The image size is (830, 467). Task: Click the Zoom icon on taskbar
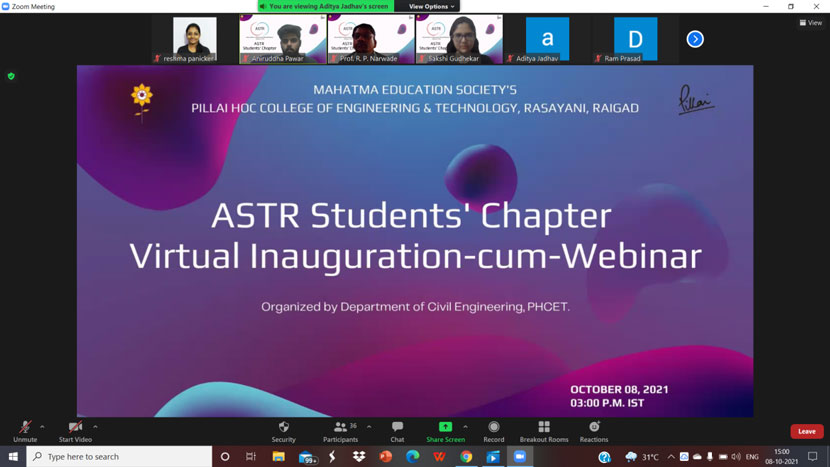point(520,456)
